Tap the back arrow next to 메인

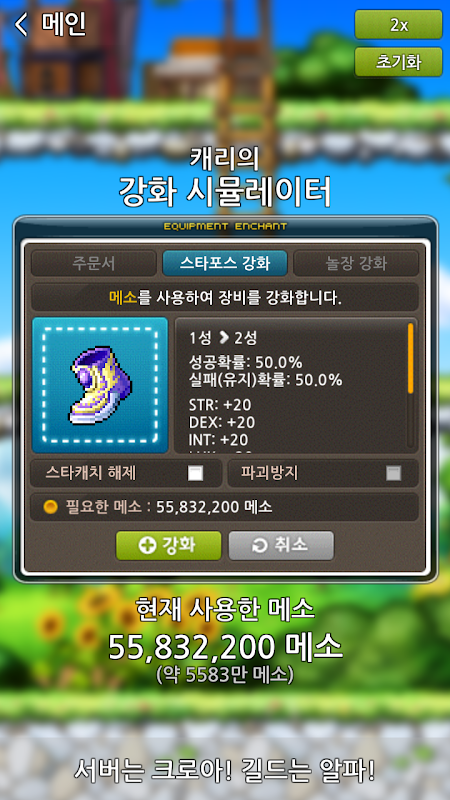click(21, 24)
